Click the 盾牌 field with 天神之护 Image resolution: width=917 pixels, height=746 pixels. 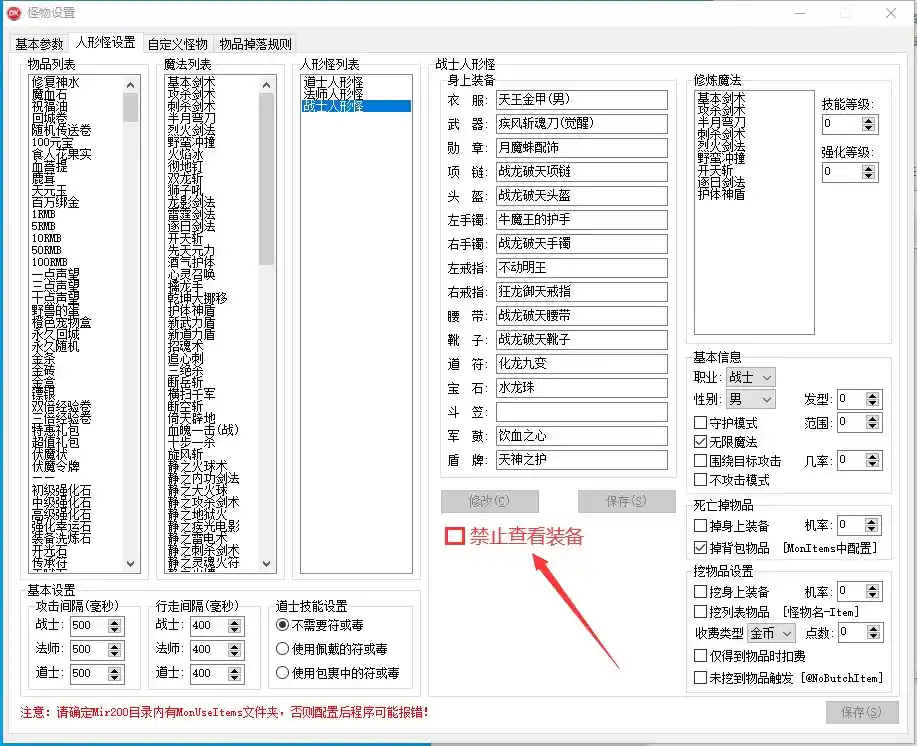coord(581,460)
